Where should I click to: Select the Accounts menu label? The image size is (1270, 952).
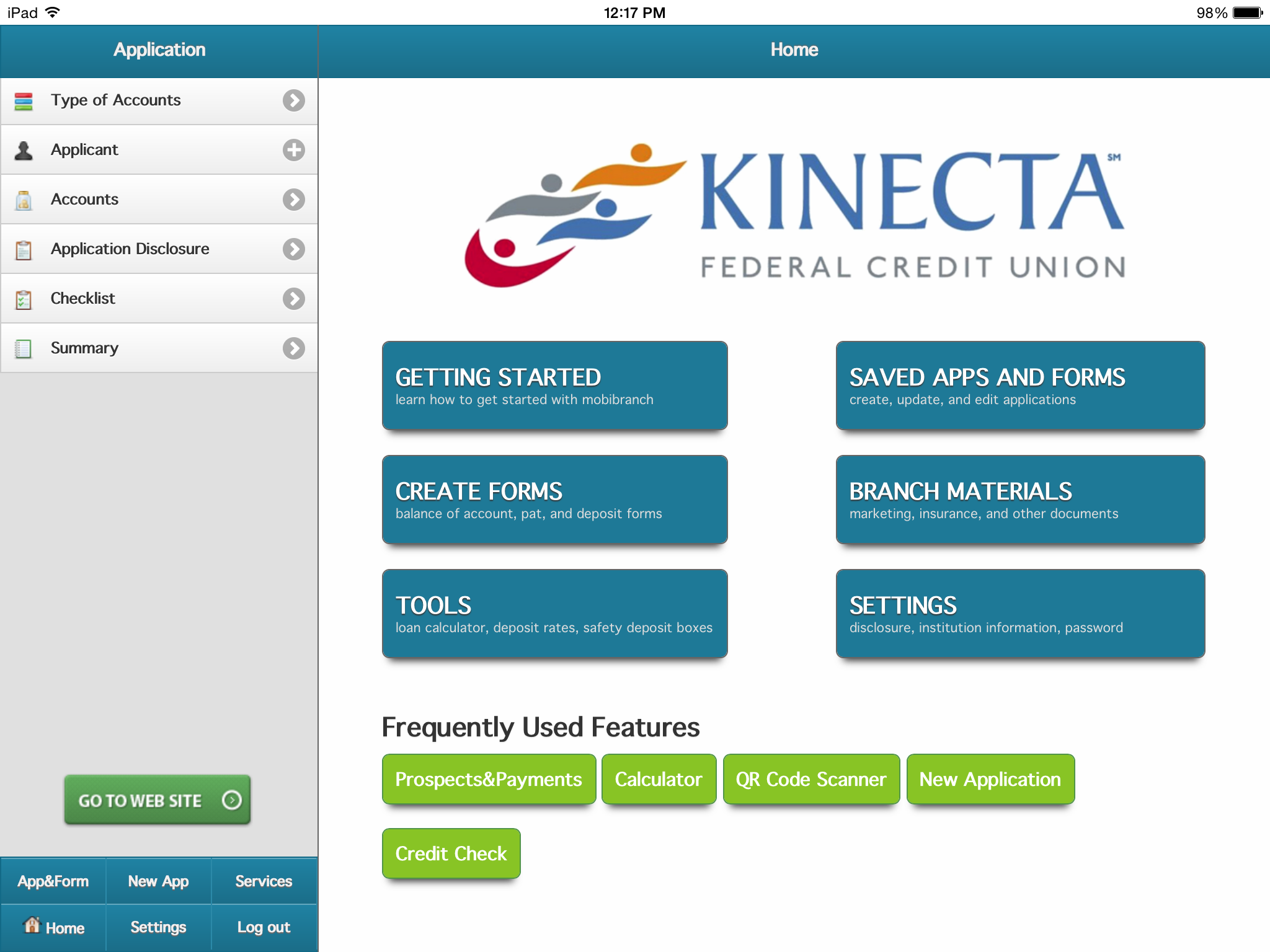(x=84, y=200)
